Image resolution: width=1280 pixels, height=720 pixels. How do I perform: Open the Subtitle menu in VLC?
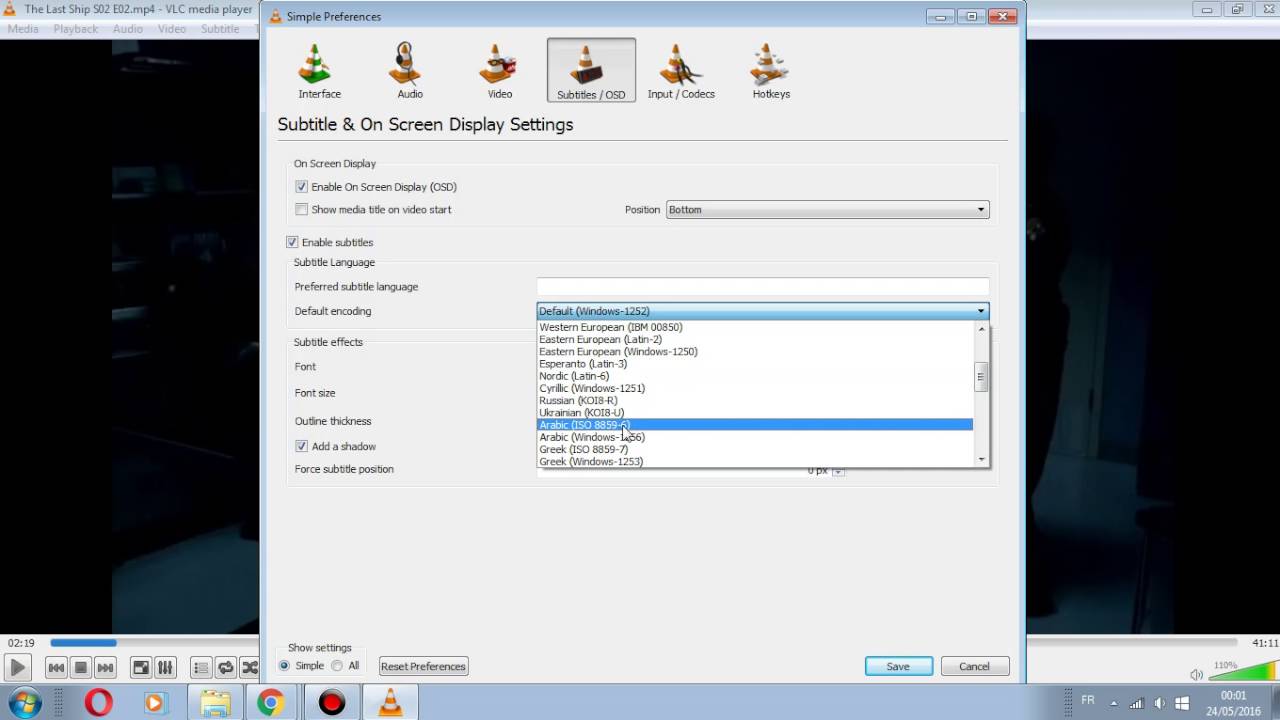point(220,29)
